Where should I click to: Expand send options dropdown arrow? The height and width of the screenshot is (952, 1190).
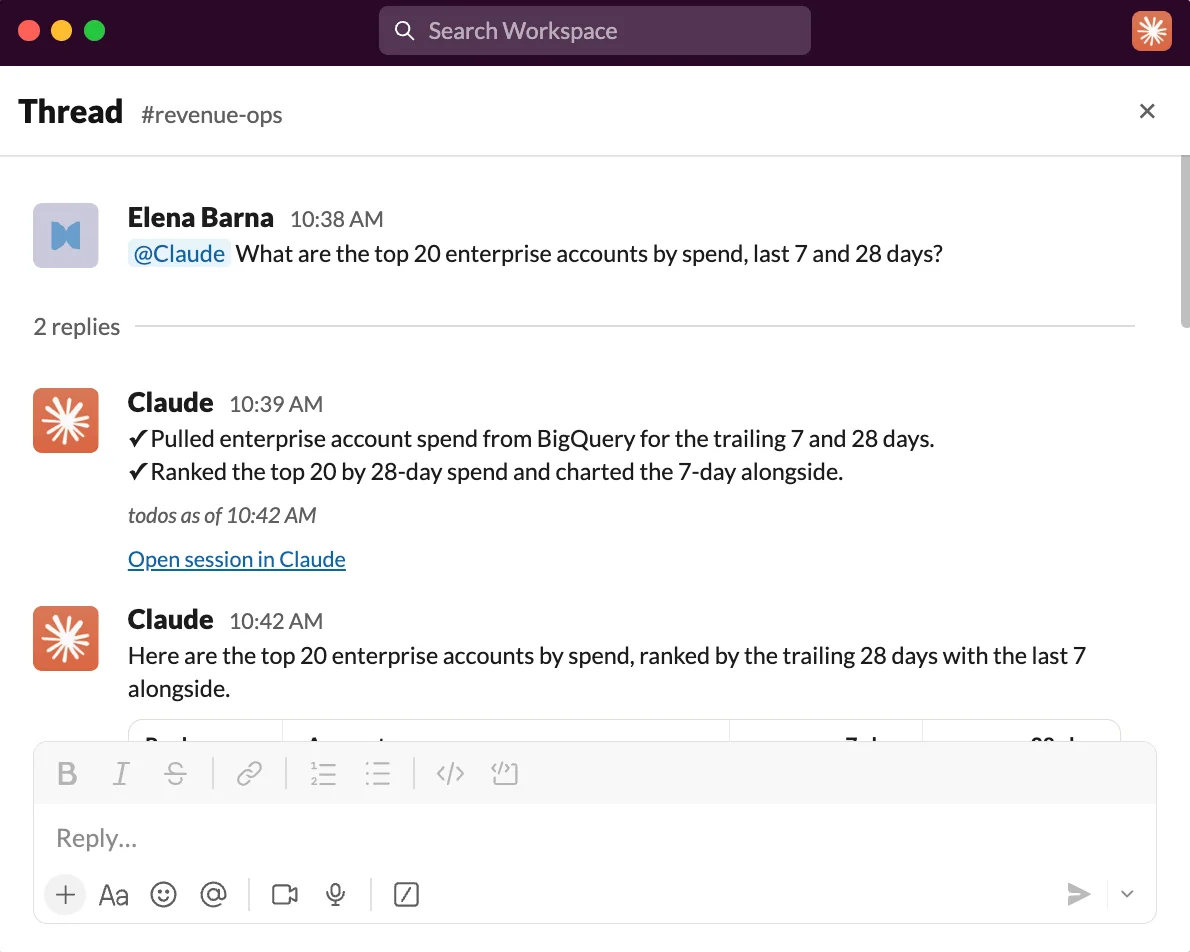coord(1127,894)
